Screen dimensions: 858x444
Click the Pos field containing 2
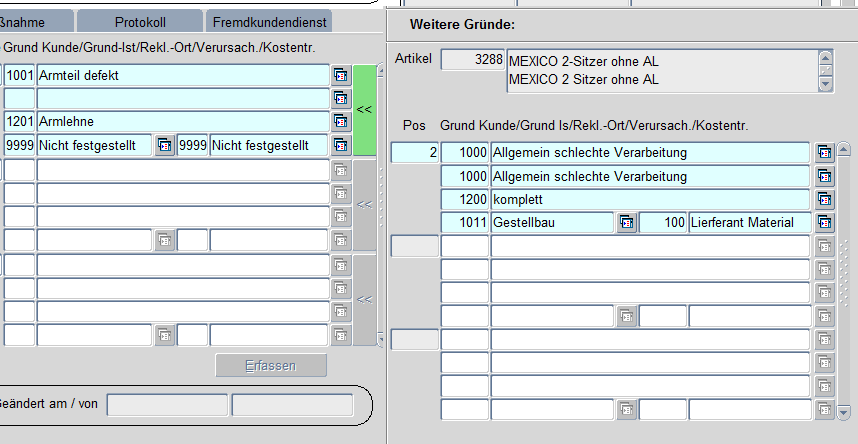414,153
